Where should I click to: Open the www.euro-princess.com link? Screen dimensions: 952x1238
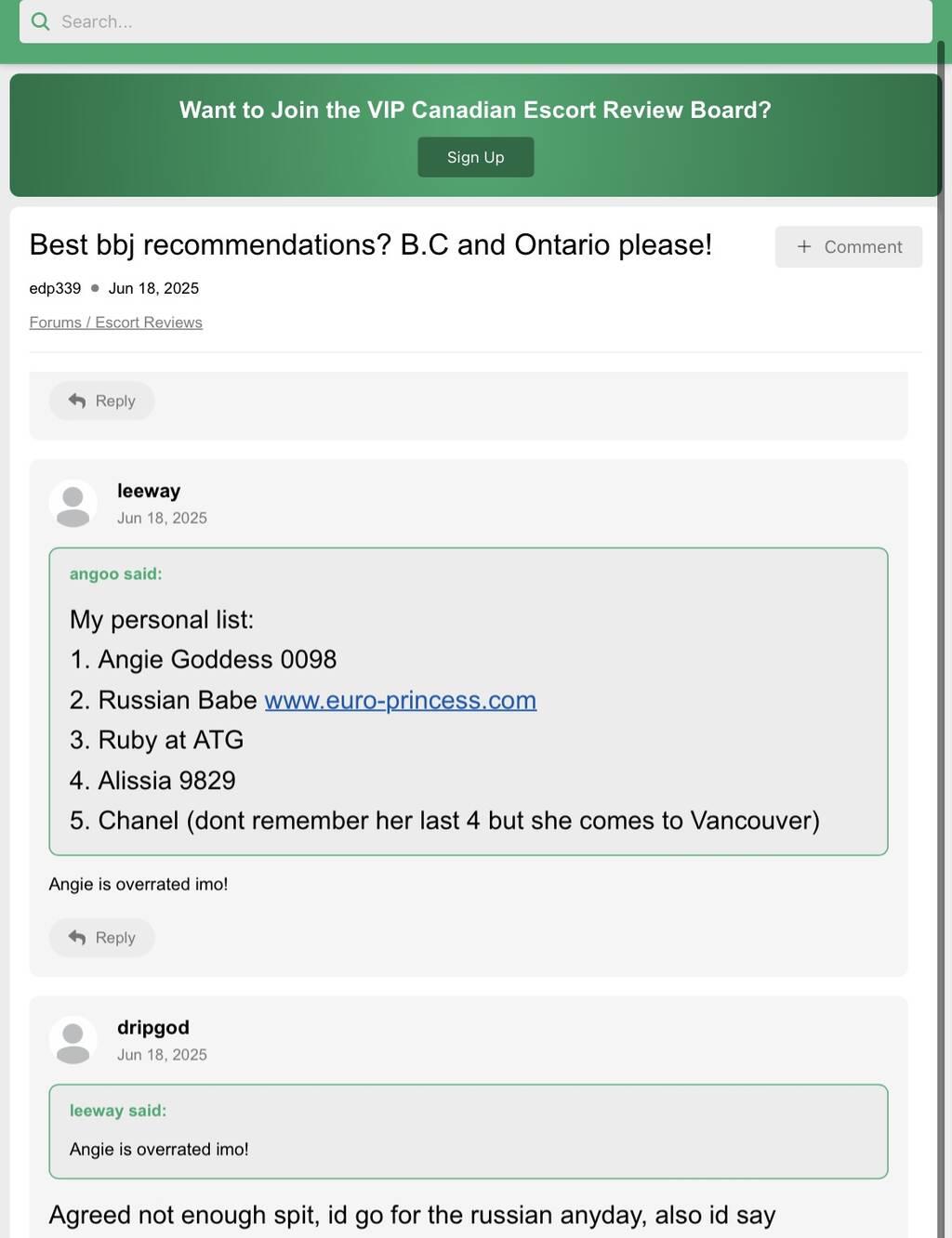click(400, 700)
